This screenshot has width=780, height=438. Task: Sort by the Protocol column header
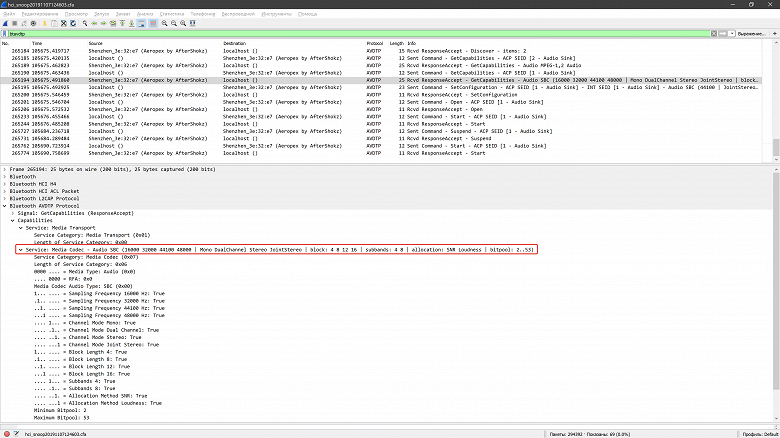tap(375, 43)
